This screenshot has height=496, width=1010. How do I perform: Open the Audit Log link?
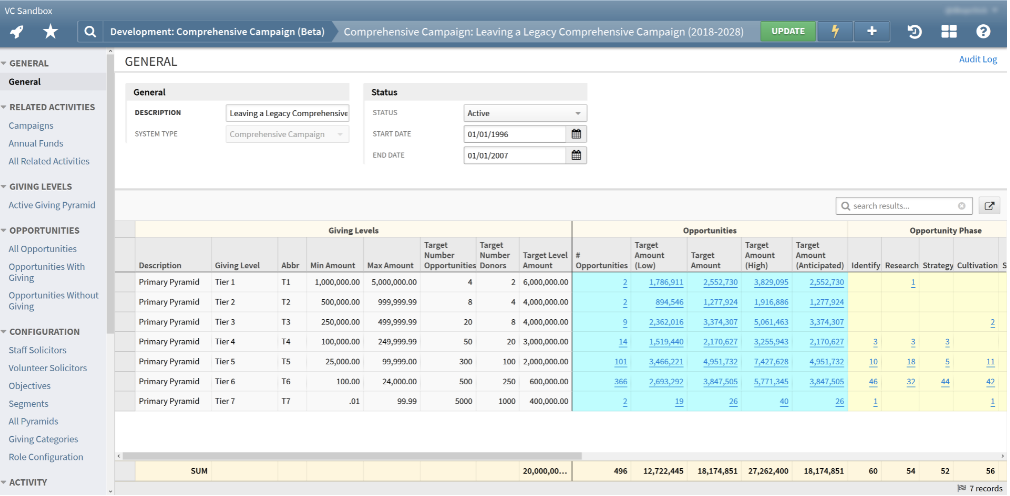(x=978, y=60)
